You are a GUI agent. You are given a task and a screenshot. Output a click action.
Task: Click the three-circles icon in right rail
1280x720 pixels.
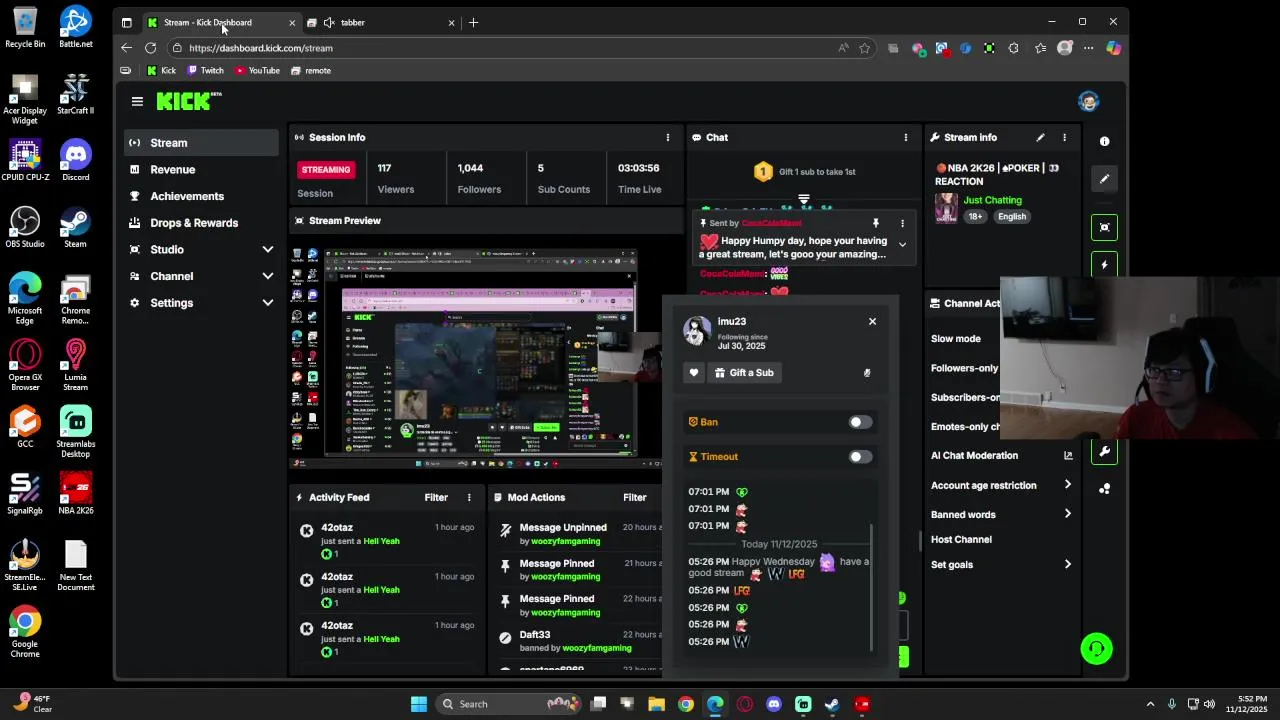pyautogui.click(x=1104, y=489)
